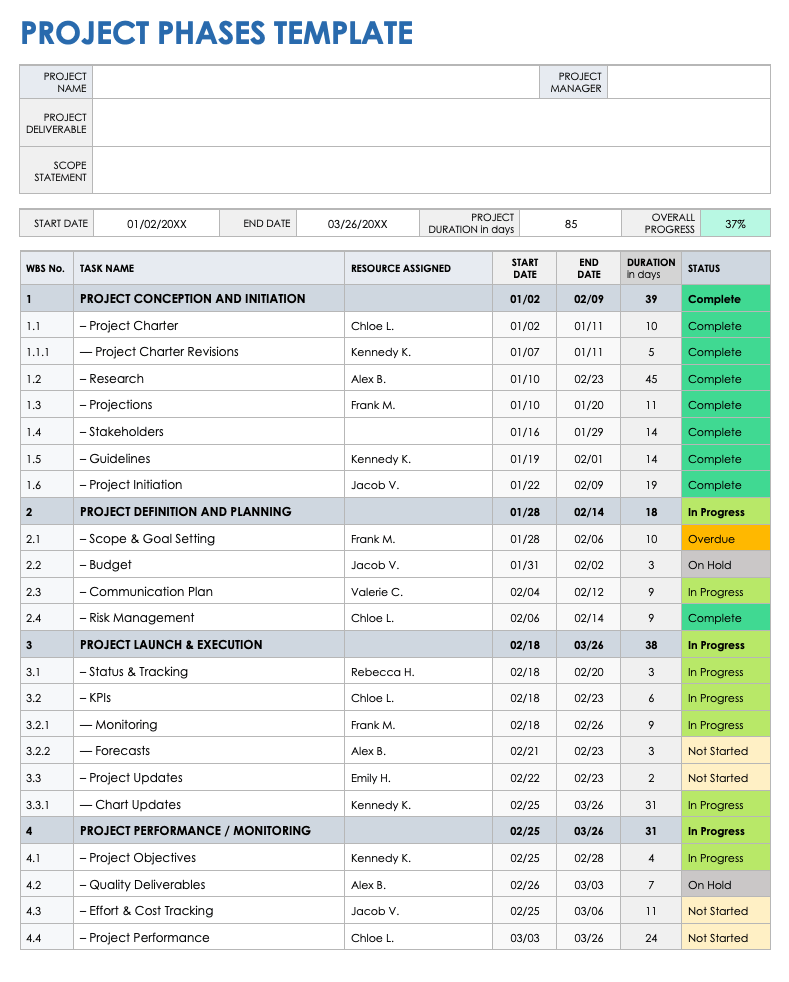Click the WBS No. column header
This screenshot has height=982, width=789.
pyautogui.click(x=46, y=268)
